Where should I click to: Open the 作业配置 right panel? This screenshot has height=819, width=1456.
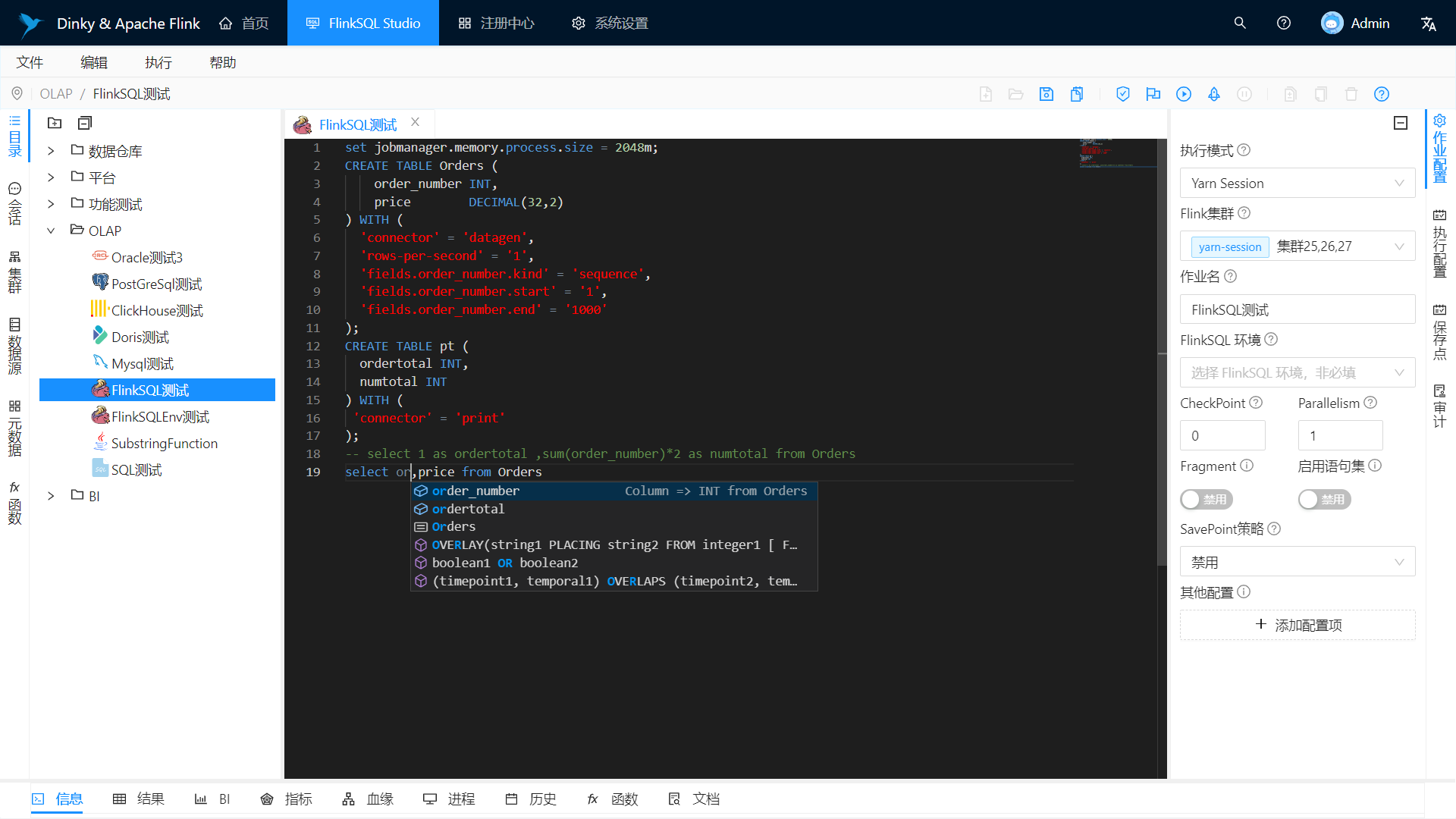pos(1439,148)
